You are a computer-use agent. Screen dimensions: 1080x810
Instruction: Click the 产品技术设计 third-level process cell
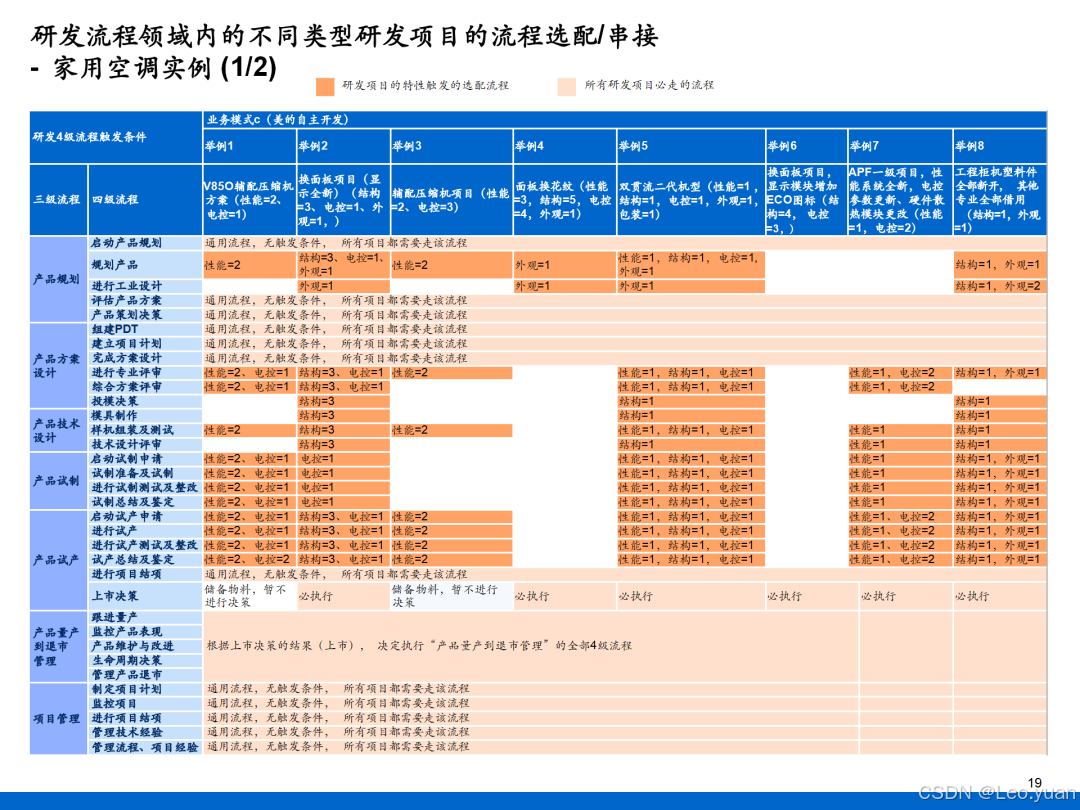coord(59,430)
